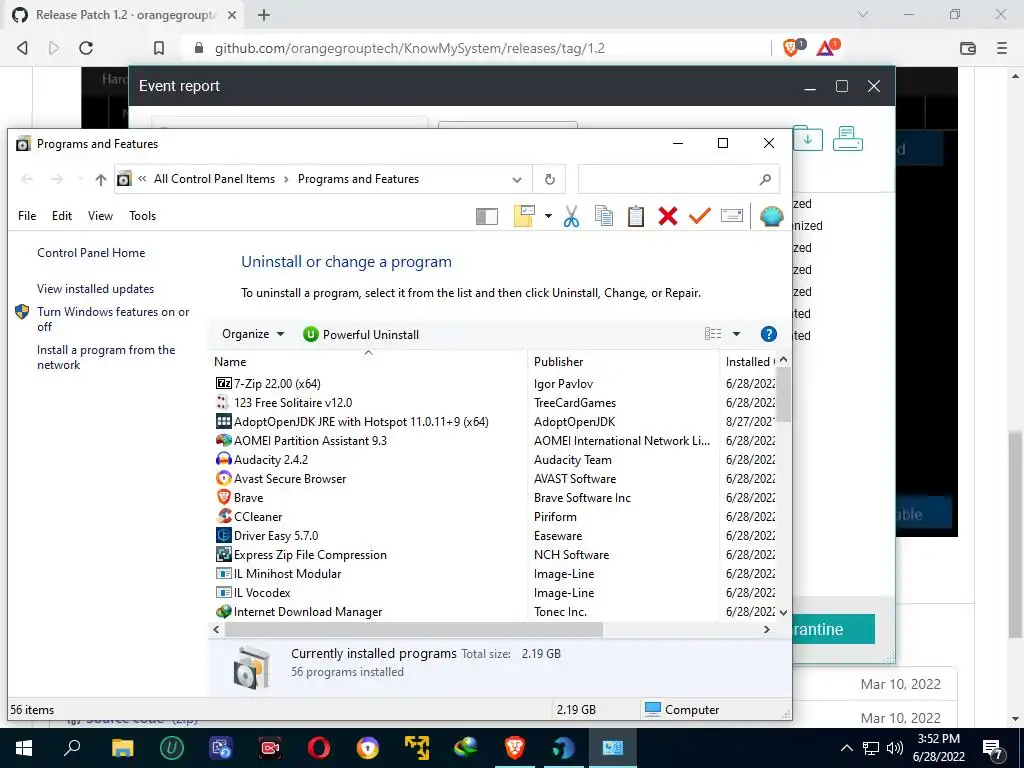Select Driver Easy 5.7.0 entry
Image resolution: width=1024 pixels, height=768 pixels.
coord(276,536)
